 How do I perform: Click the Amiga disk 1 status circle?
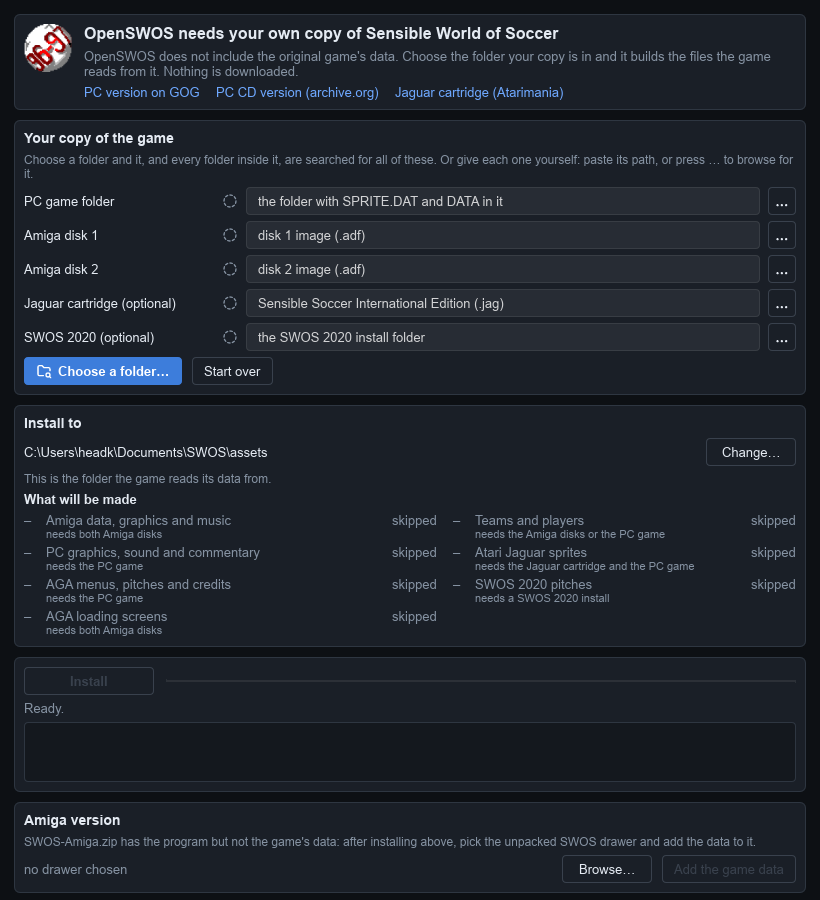click(x=230, y=235)
